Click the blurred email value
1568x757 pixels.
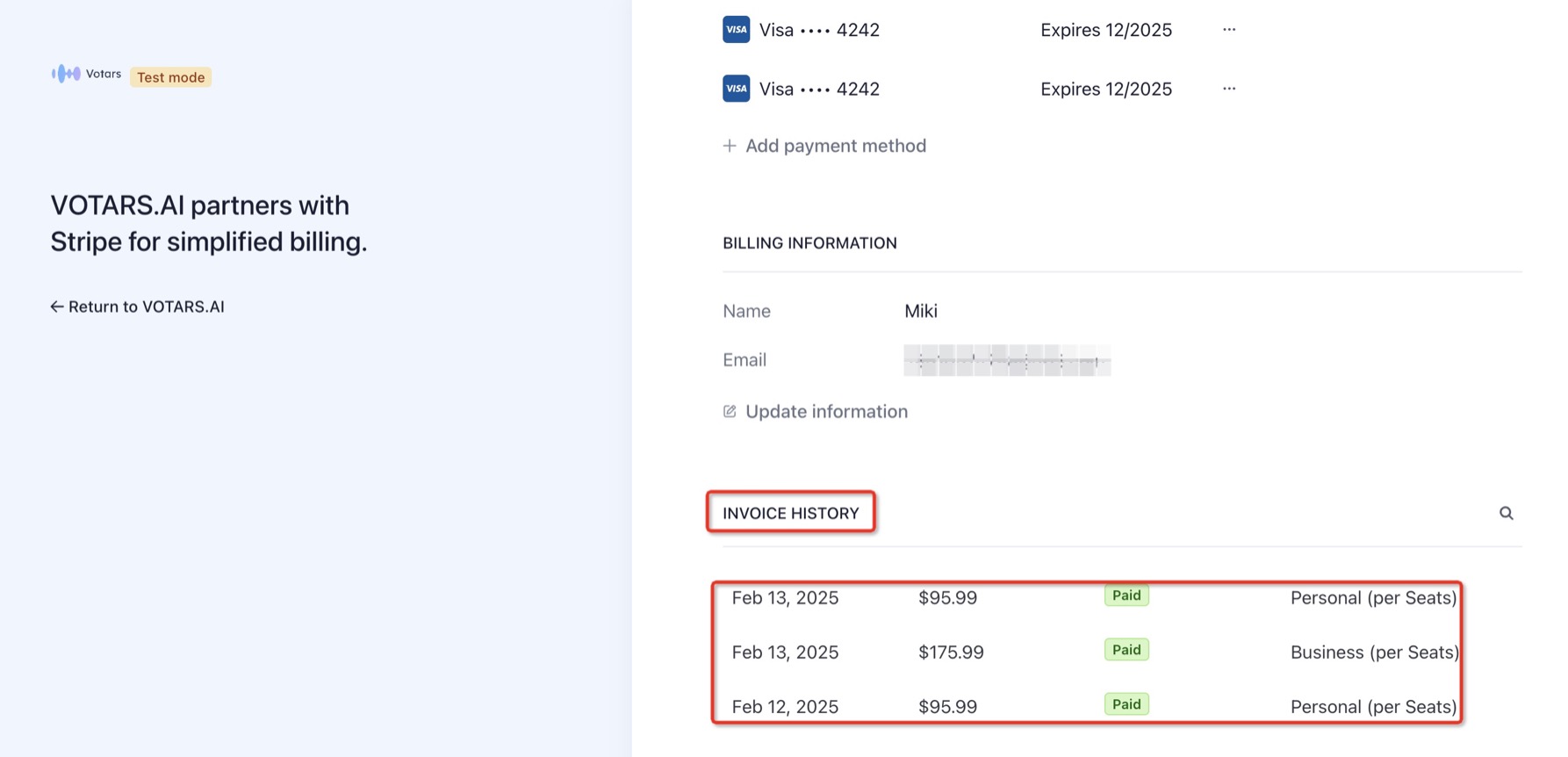pyautogui.click(x=1007, y=360)
